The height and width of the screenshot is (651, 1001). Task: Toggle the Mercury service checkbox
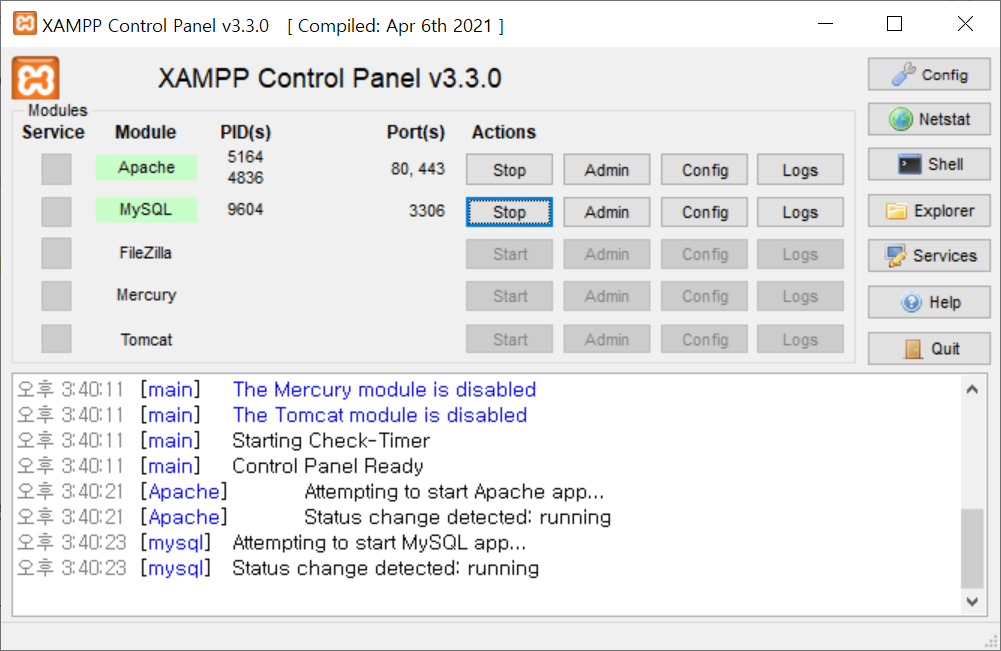pyautogui.click(x=56, y=296)
